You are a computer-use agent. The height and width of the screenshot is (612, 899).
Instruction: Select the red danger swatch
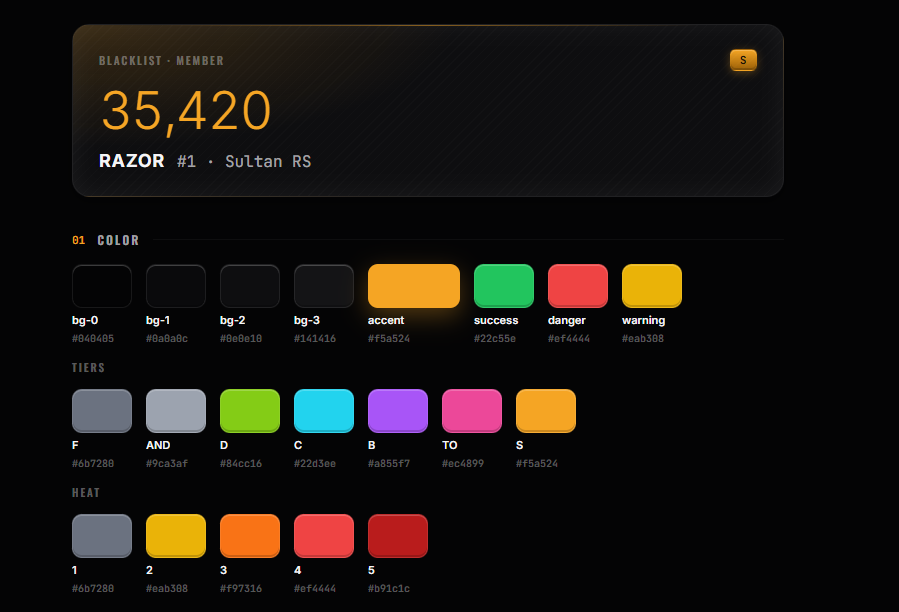click(578, 286)
